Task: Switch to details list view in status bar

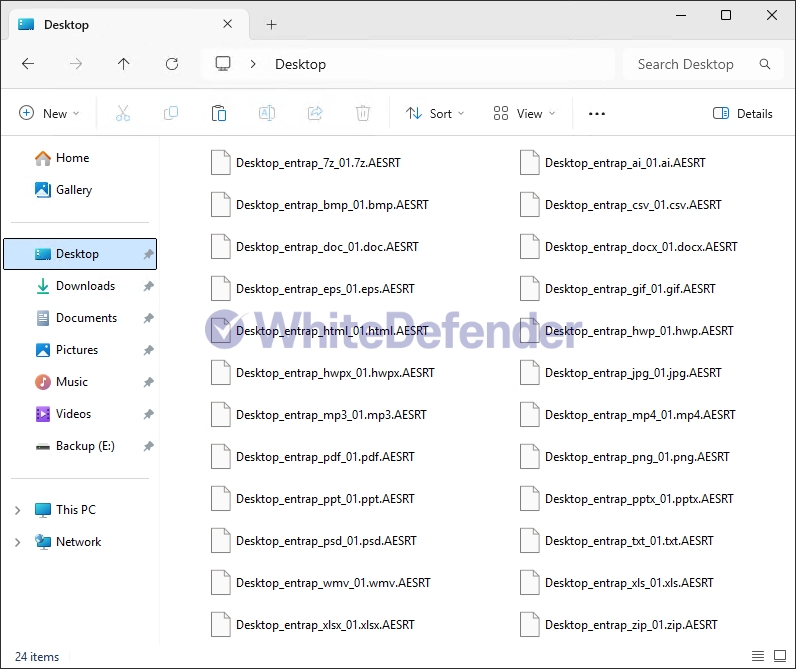Action: click(756, 656)
